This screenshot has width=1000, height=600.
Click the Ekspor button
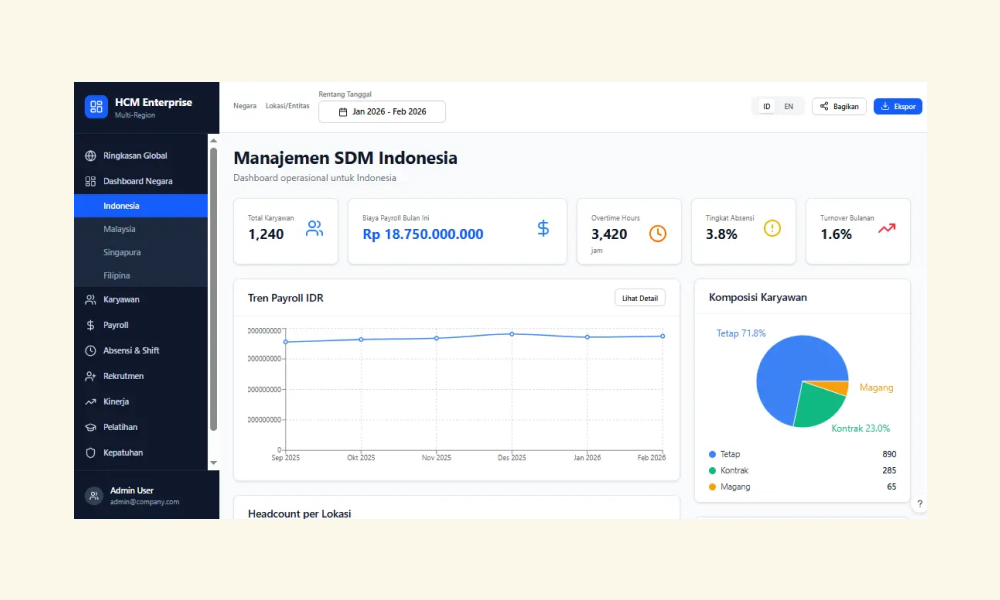(898, 106)
